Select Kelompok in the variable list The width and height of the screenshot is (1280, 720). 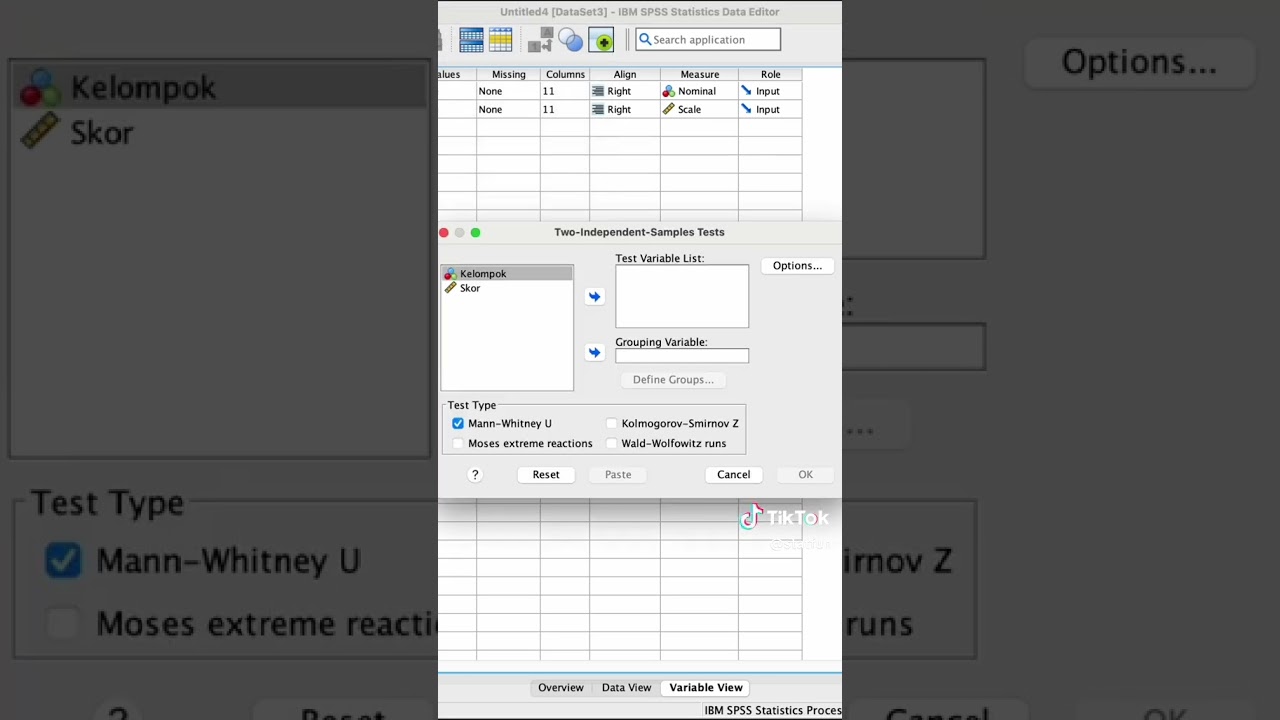(x=507, y=274)
